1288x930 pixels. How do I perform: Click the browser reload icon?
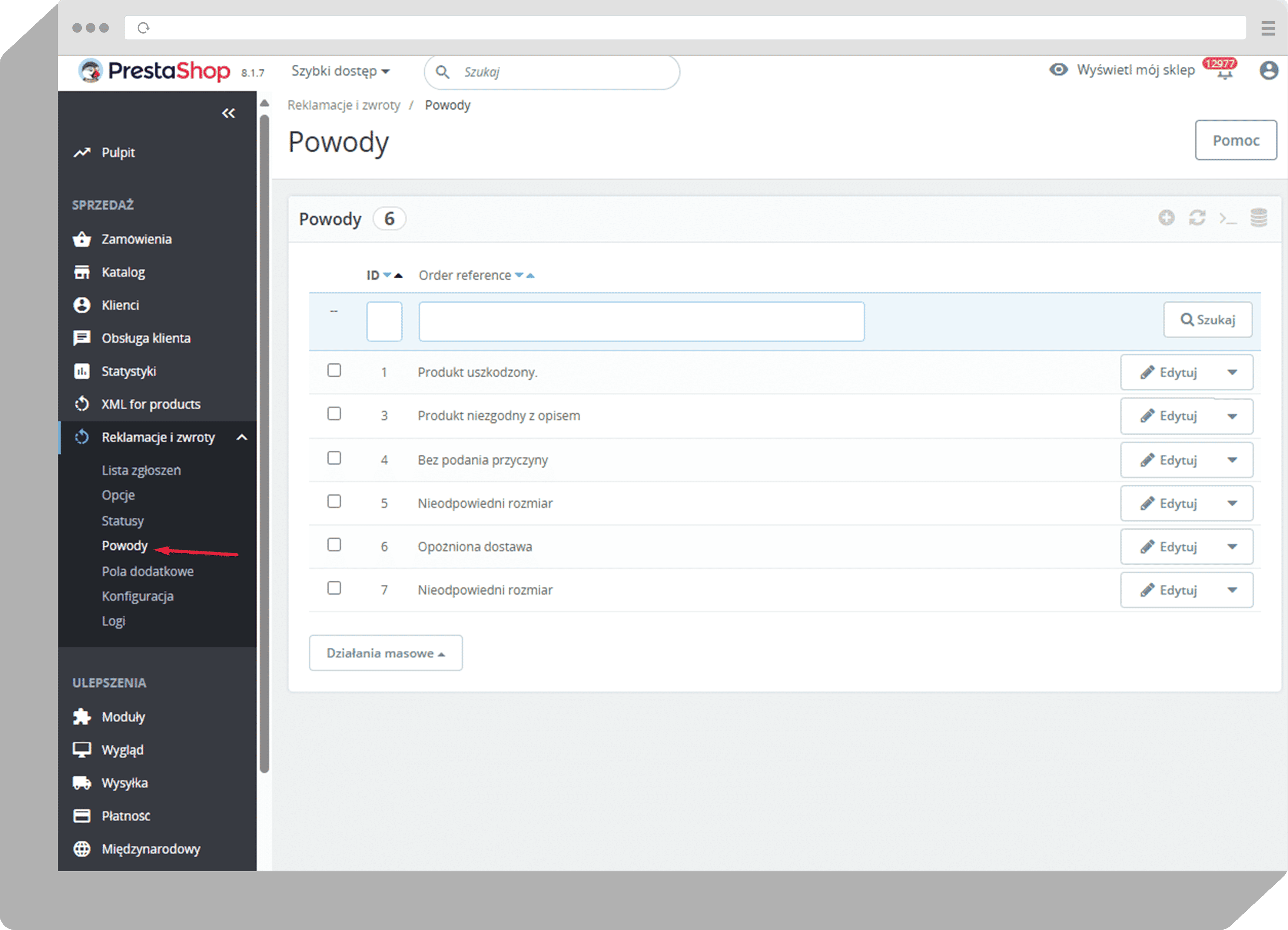tap(144, 28)
